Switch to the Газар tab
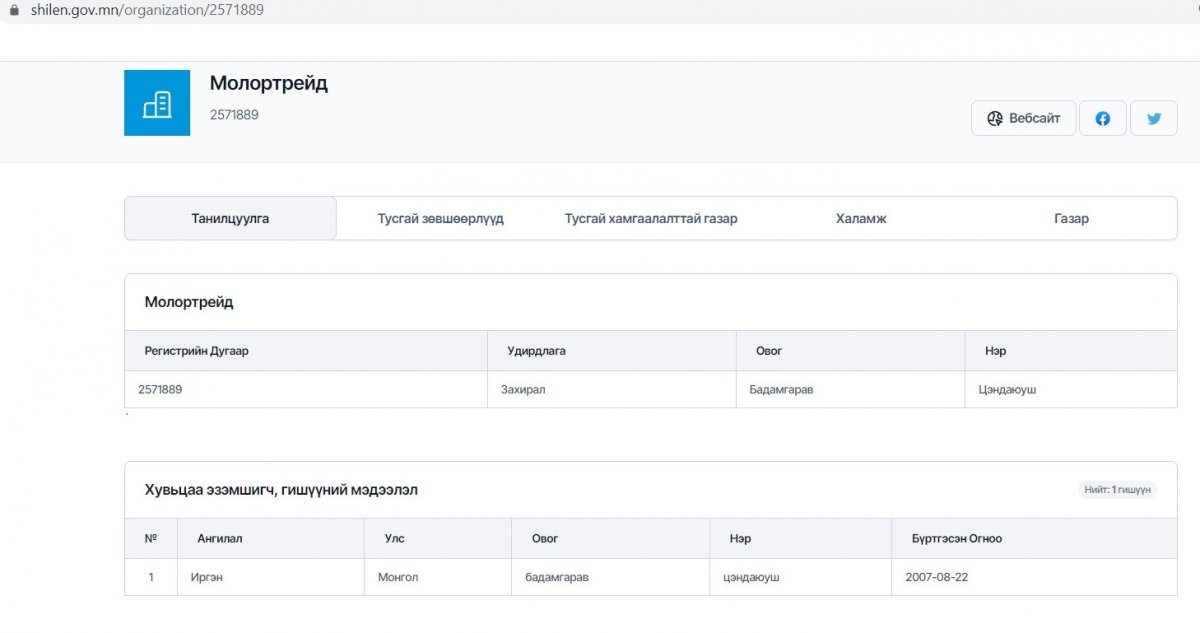This screenshot has width=1200, height=633. coord(1071,218)
